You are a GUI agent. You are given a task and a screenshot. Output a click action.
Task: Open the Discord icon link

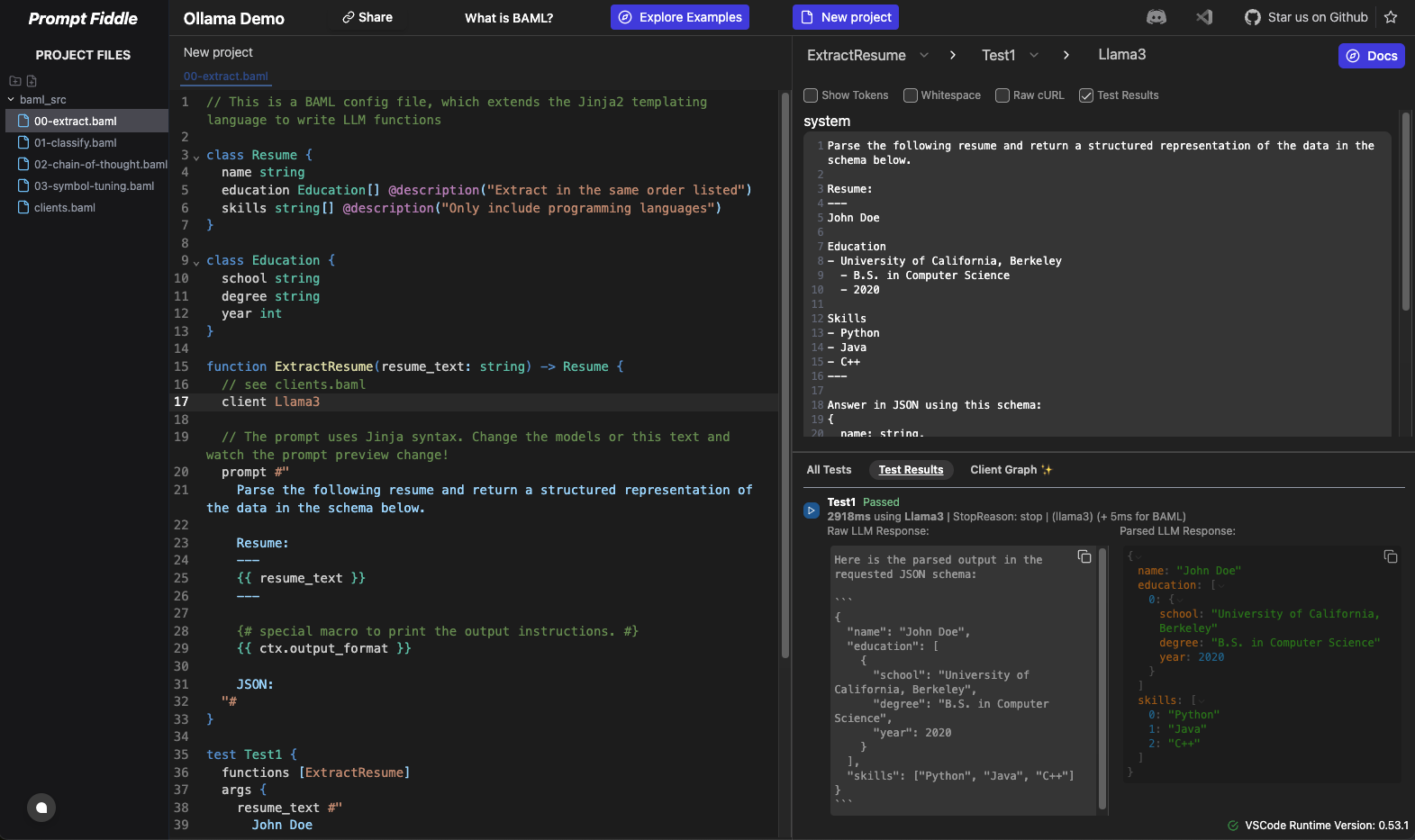tap(1156, 17)
